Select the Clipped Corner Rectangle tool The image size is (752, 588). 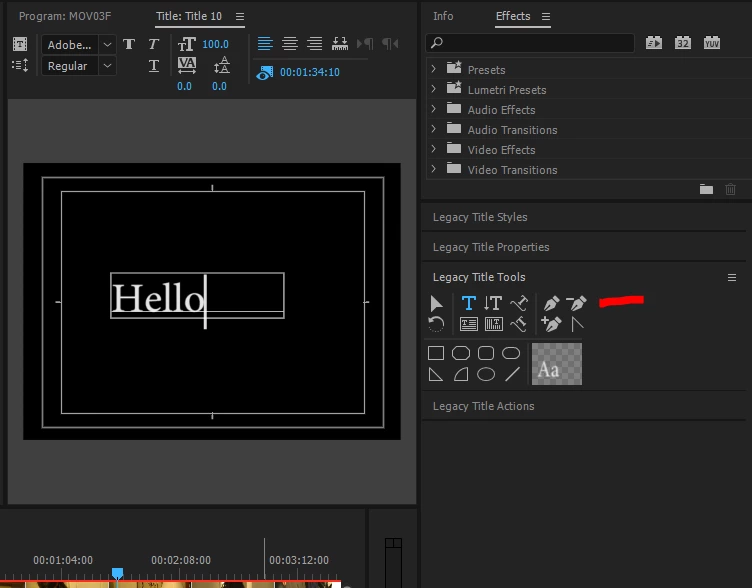(461, 353)
